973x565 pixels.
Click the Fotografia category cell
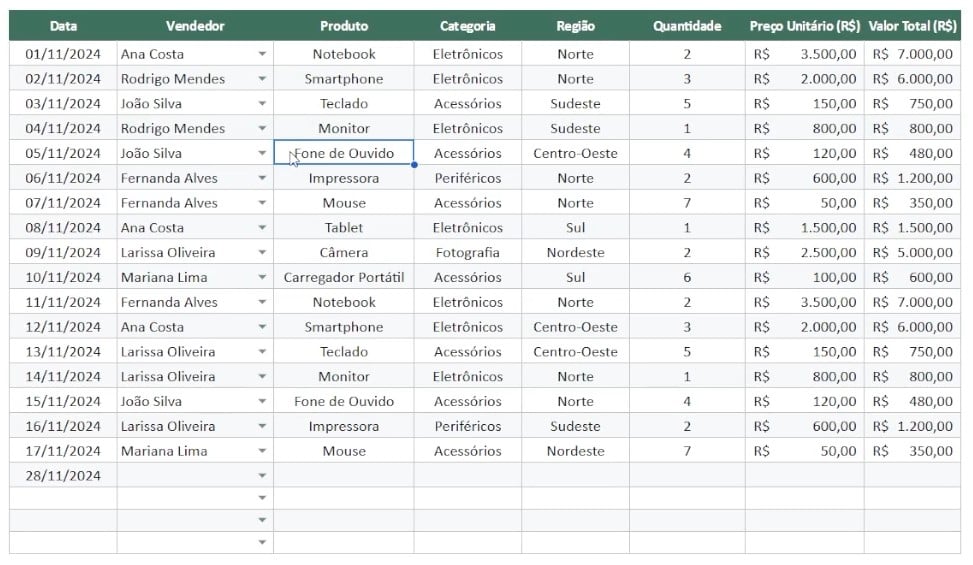click(x=468, y=252)
